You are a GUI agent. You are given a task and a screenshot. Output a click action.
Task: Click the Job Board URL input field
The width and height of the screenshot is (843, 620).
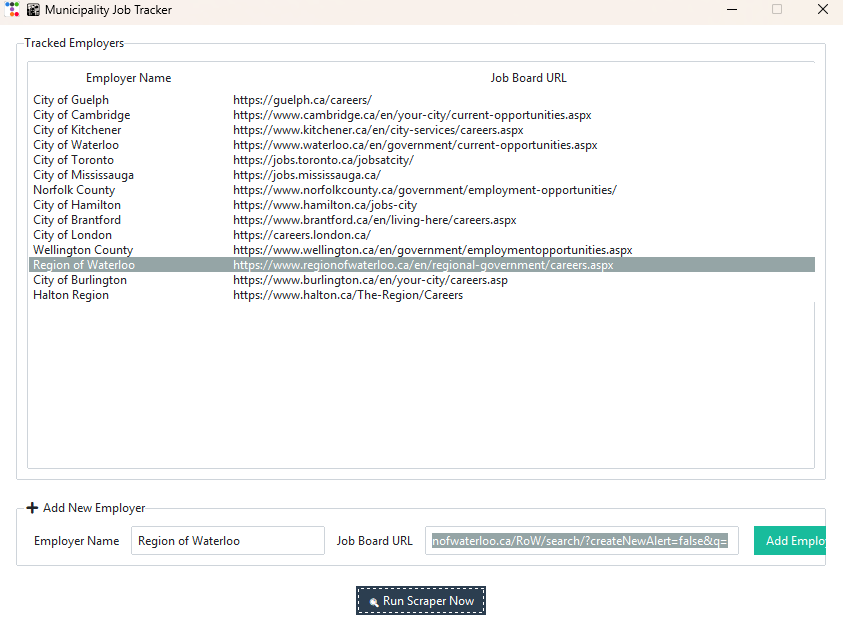click(x=581, y=540)
